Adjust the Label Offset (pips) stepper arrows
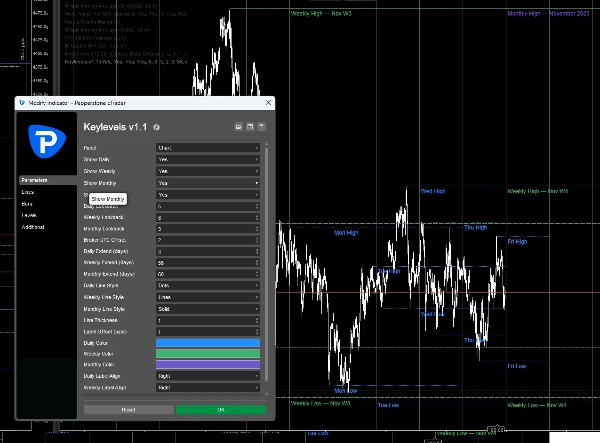600x443 pixels. pos(257,332)
